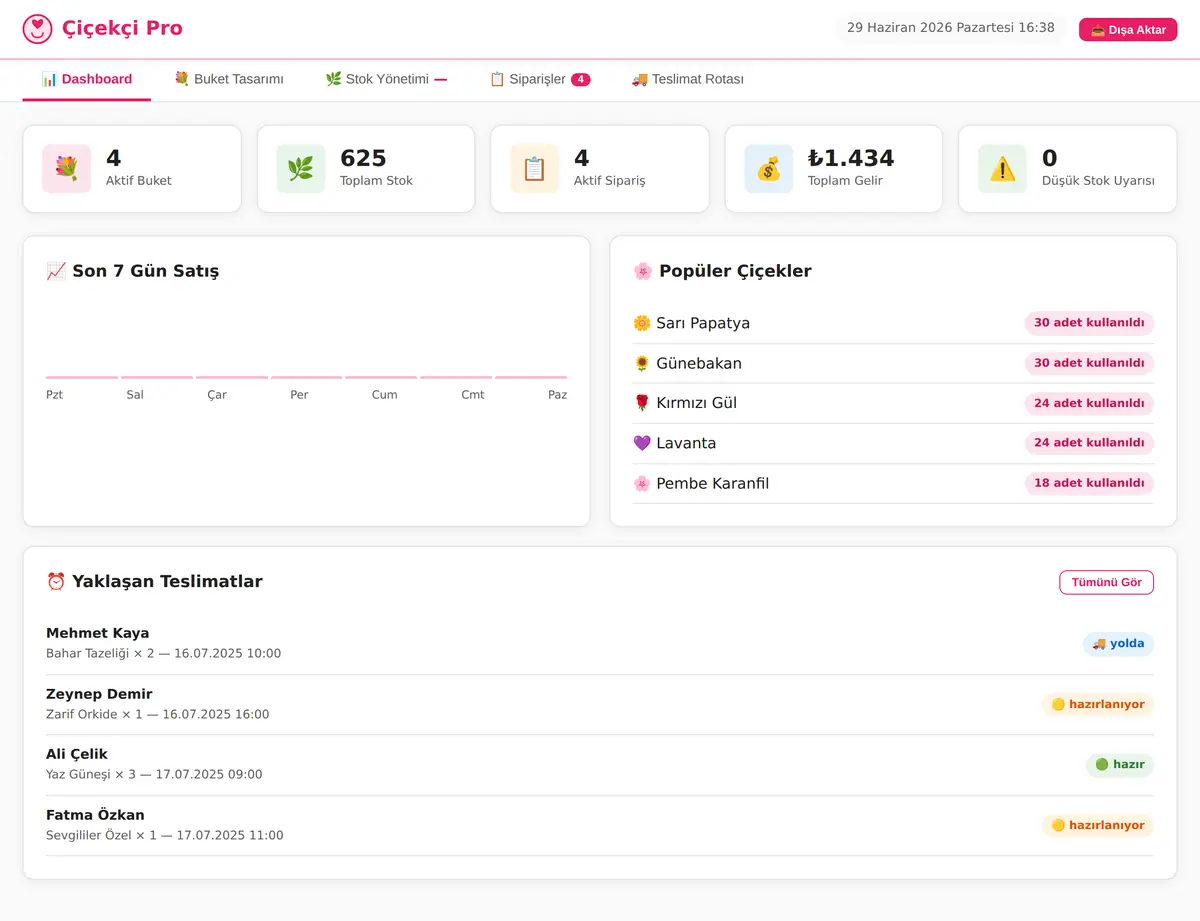Click the yolda status badge for Mehmet Kaya

1118,644
